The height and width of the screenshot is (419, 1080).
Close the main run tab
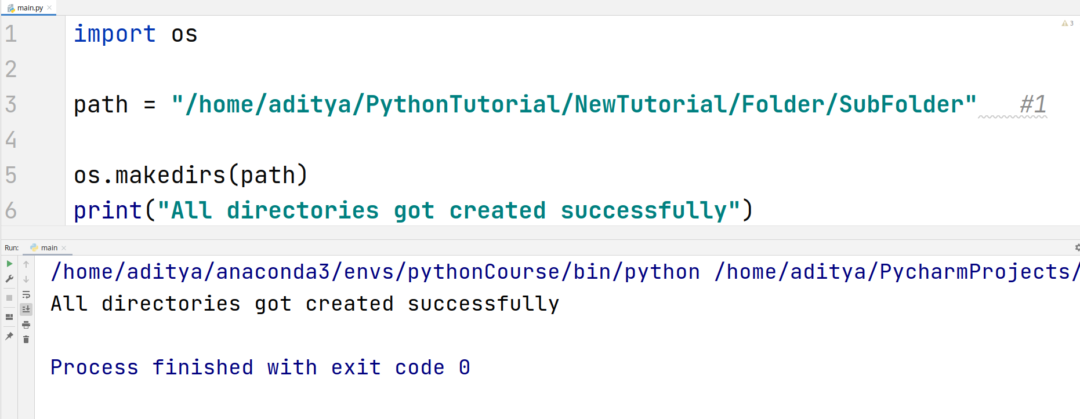(64, 247)
